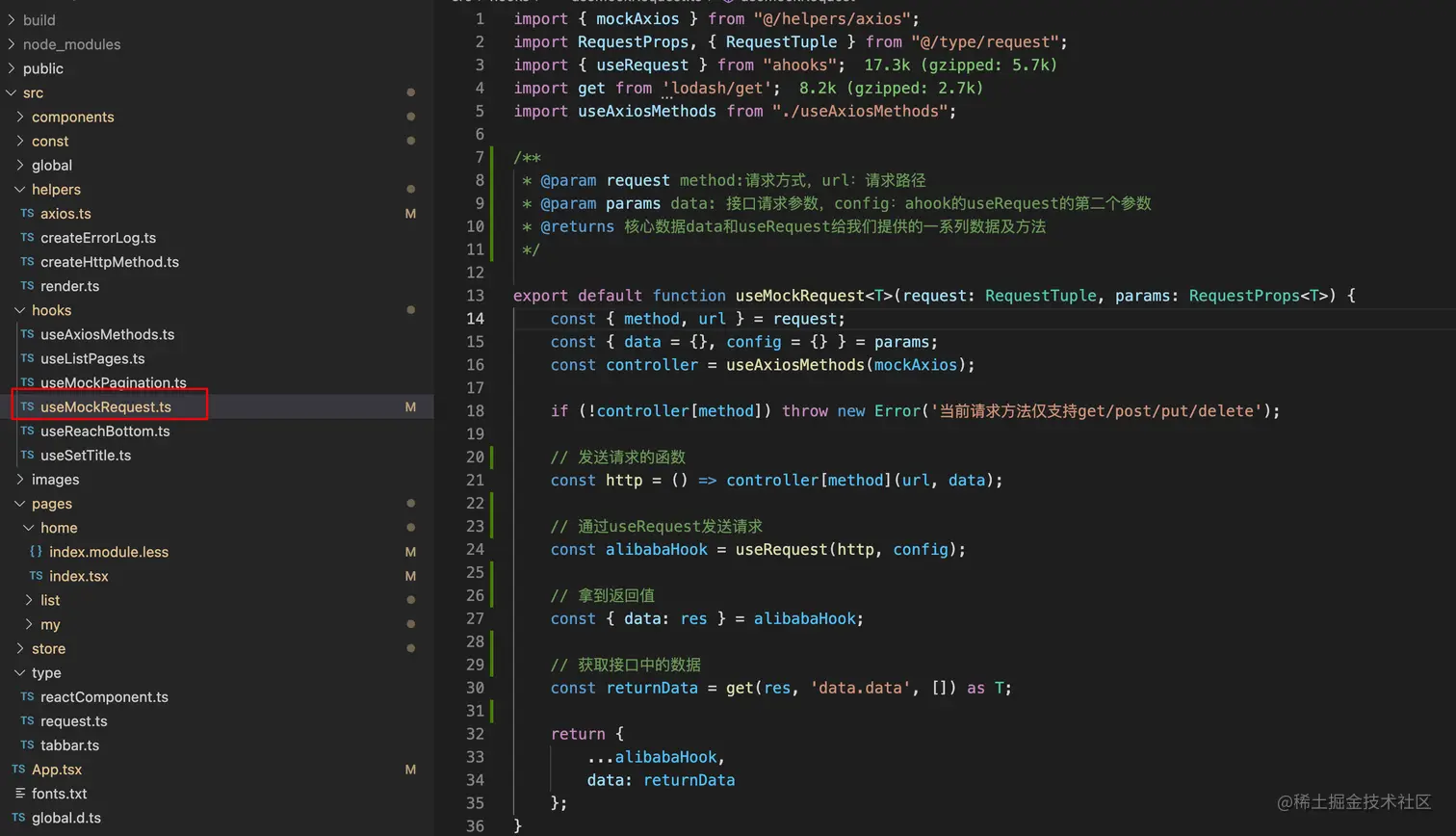Image resolution: width=1456 pixels, height=836 pixels.
Task: Click the TS icon beside axios.ts
Action: pyautogui.click(x=27, y=214)
